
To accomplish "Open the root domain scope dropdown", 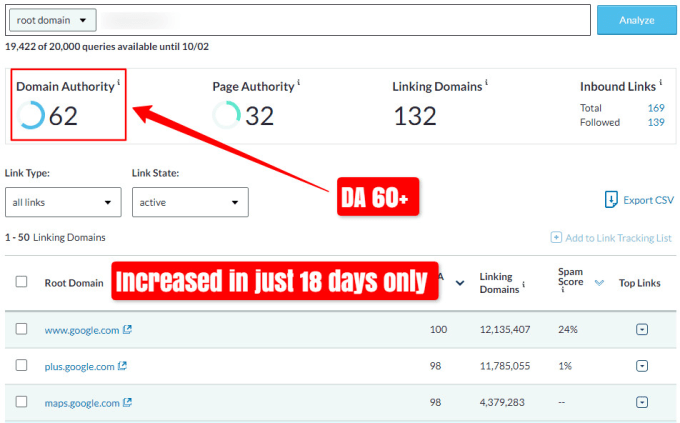I will tap(53, 20).
